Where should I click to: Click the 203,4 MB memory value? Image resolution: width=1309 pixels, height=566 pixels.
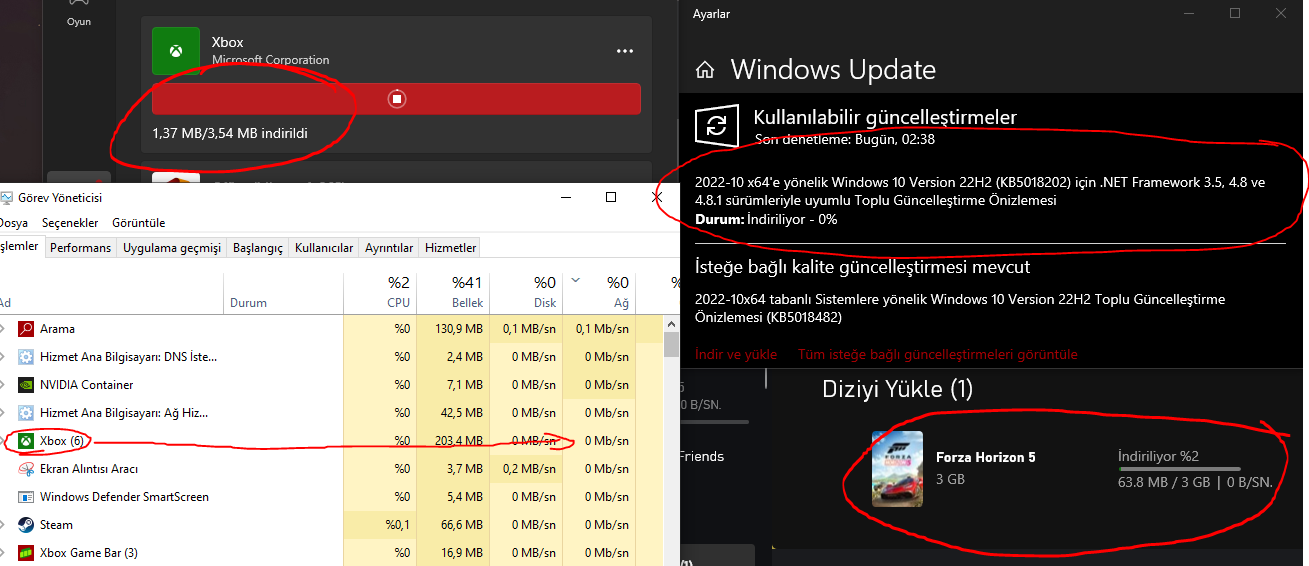pos(460,441)
